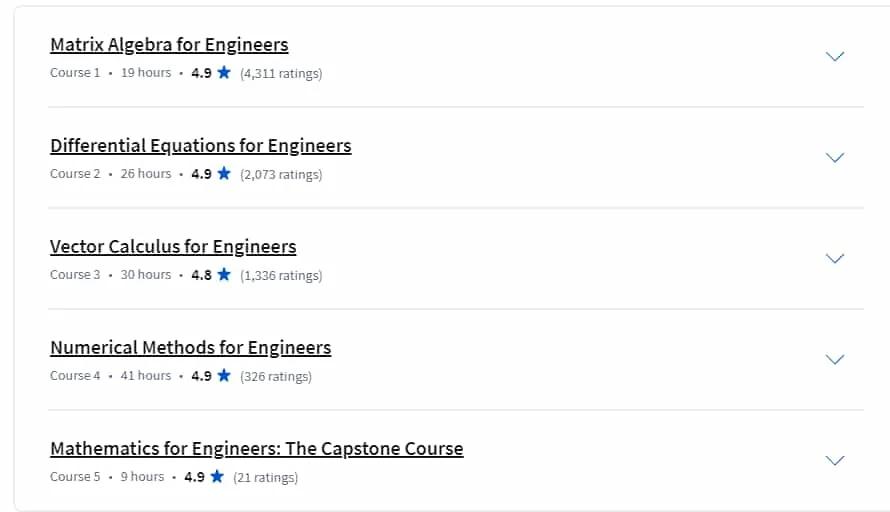Click the star next to the 4.8 rating
Screen dimensions: 890x512
click(x=224, y=274)
